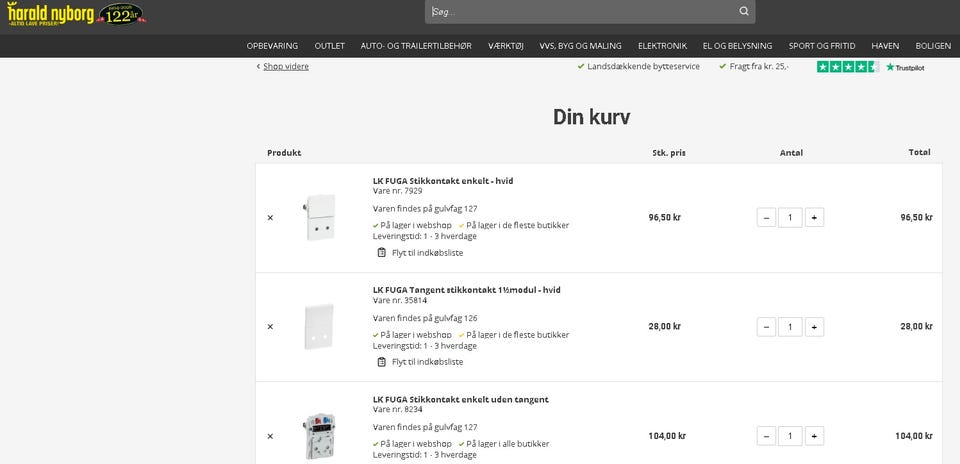
Task: Open the Stikkontakt enkelt uden tangent product image
Action: pos(319,436)
